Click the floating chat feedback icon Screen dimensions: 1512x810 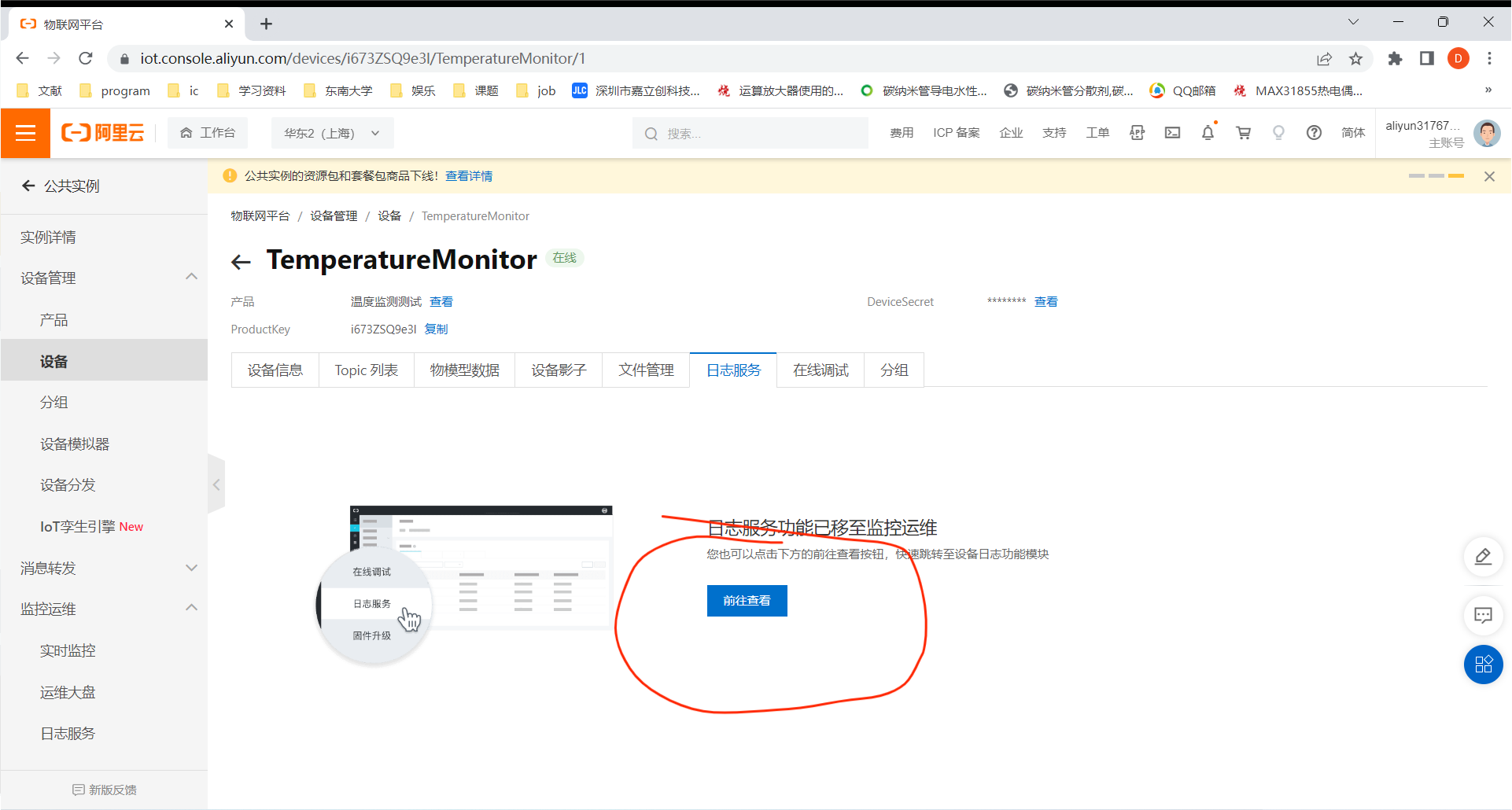1483,615
